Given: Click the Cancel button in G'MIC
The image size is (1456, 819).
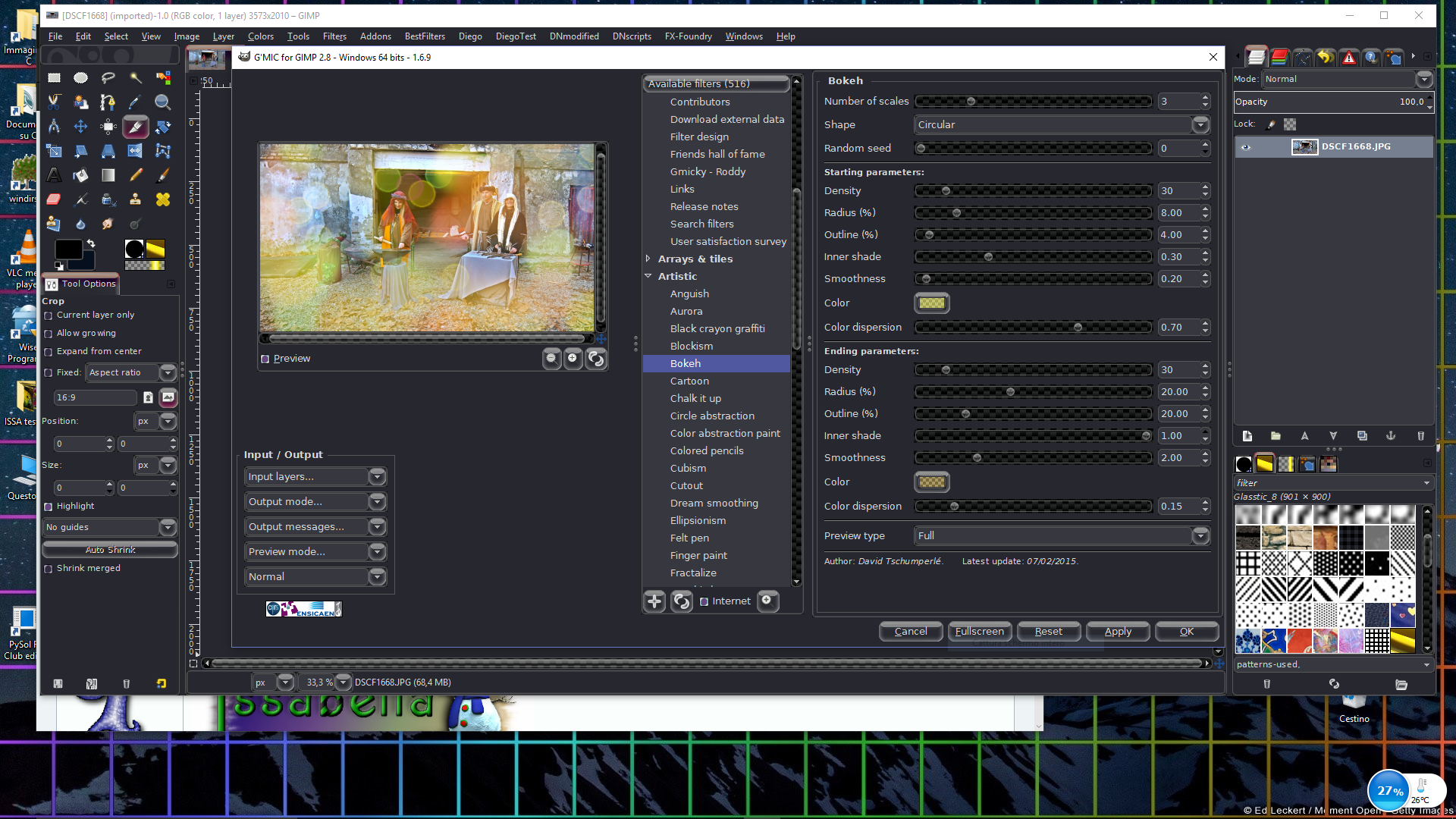Looking at the screenshot, I should [x=911, y=631].
